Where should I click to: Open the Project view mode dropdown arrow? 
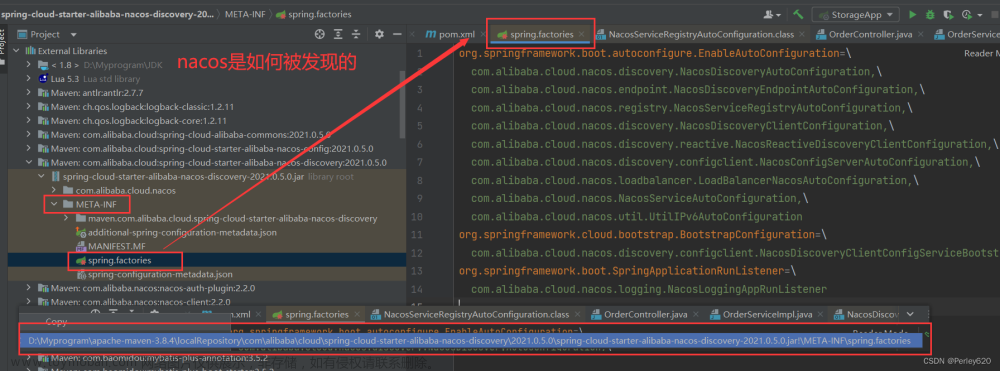click(x=74, y=34)
